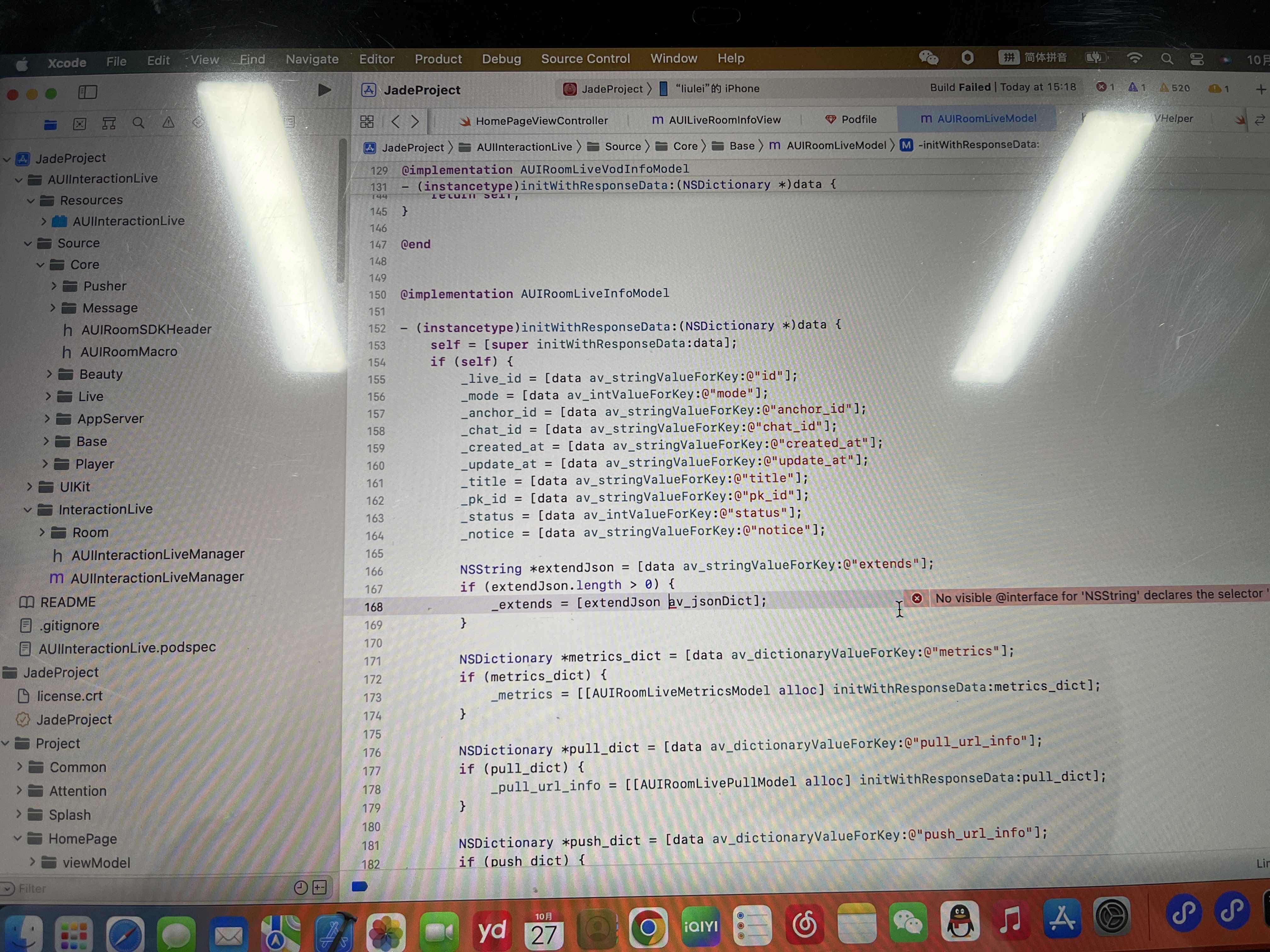Select the license.crt file
1270x952 pixels.
[60, 696]
